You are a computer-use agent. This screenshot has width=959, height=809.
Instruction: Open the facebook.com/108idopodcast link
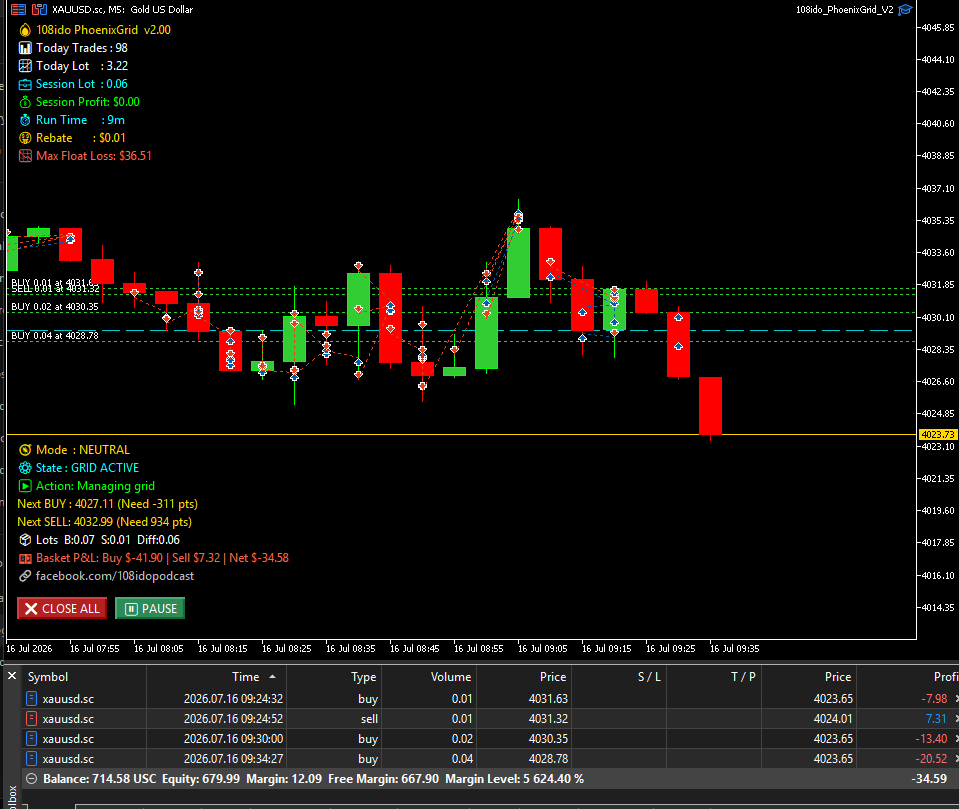pos(114,576)
